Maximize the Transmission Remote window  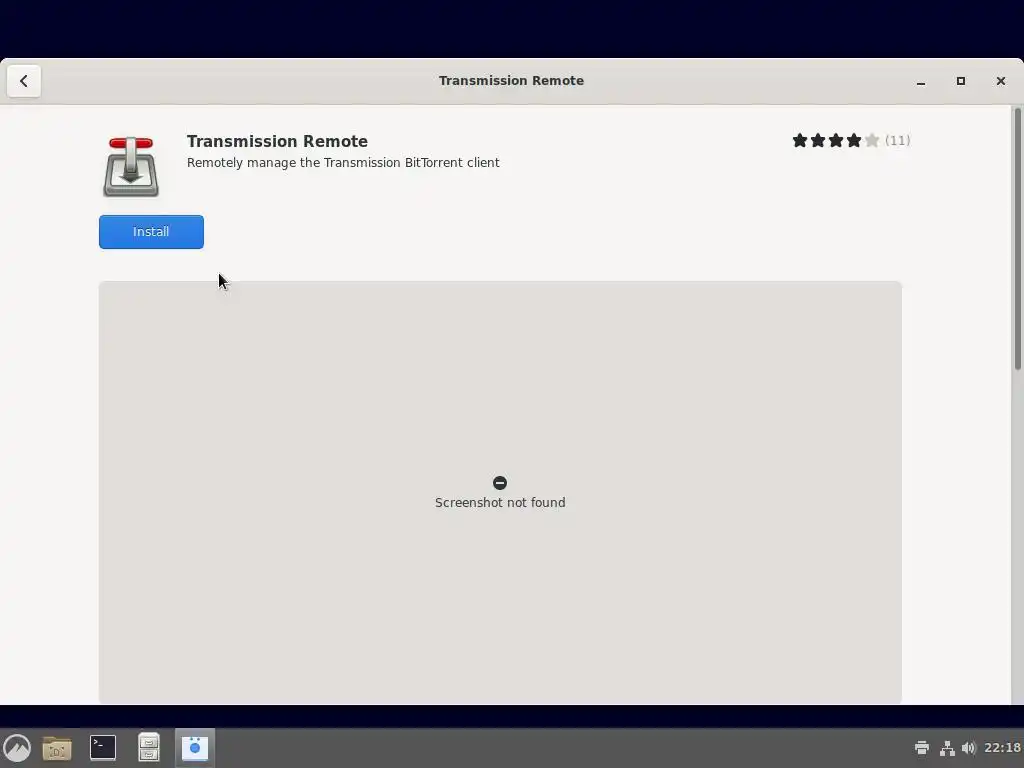(961, 81)
